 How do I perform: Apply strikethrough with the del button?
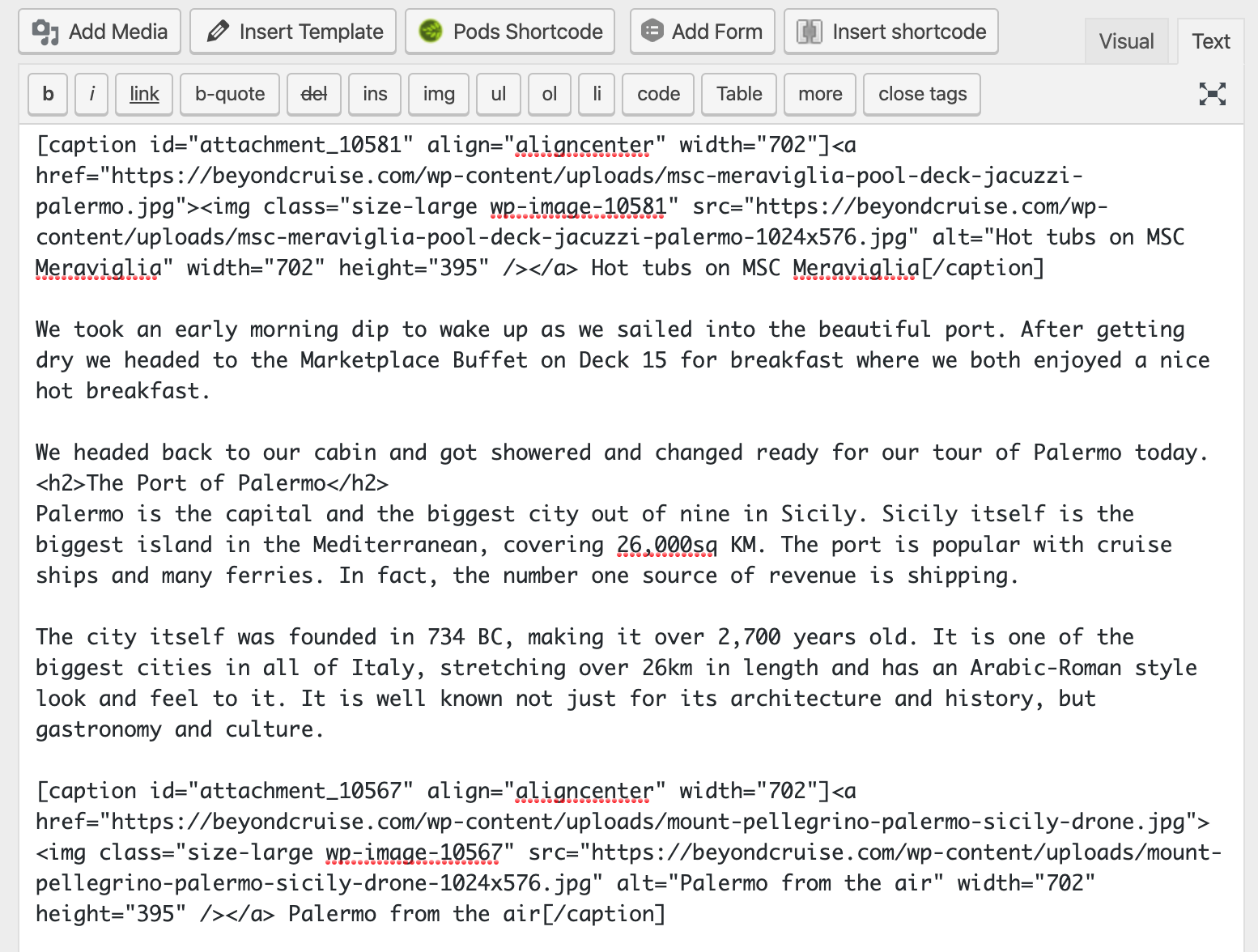coord(313,95)
